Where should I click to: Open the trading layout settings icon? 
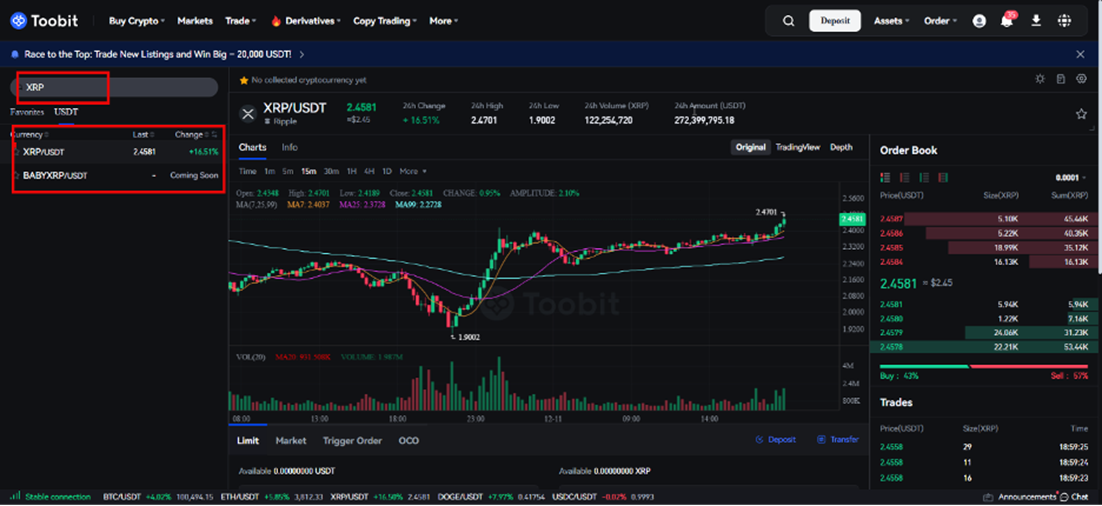coord(1082,79)
